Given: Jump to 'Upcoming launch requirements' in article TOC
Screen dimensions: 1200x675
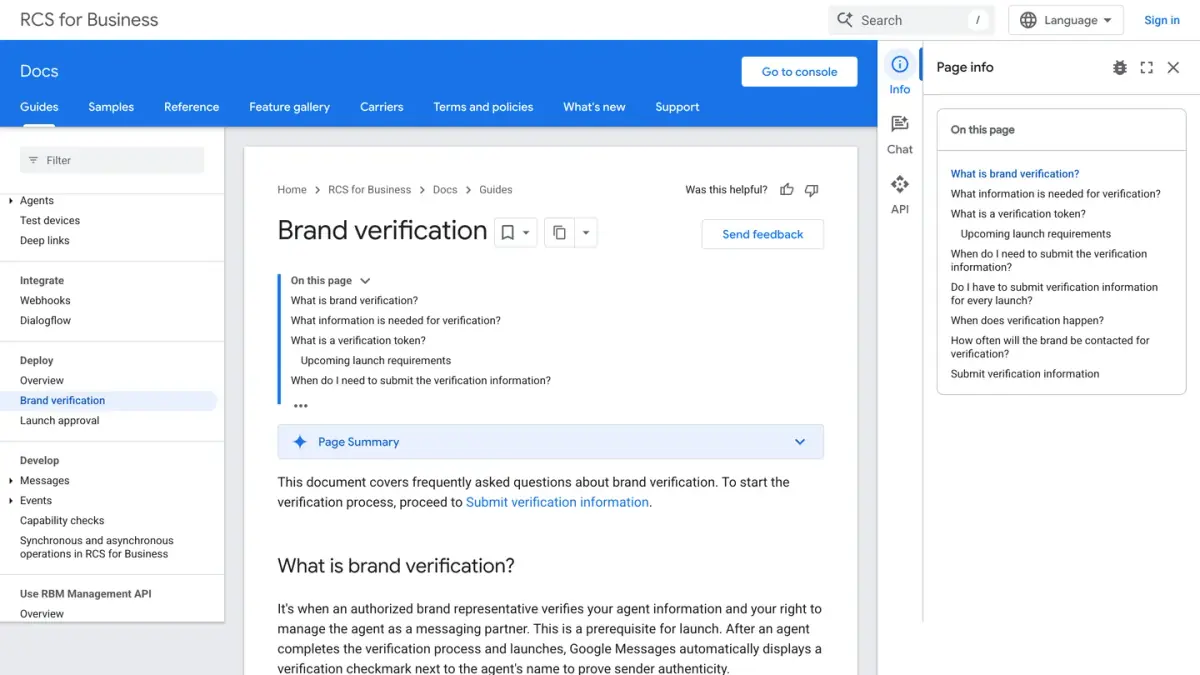Looking at the screenshot, I should [x=376, y=361].
